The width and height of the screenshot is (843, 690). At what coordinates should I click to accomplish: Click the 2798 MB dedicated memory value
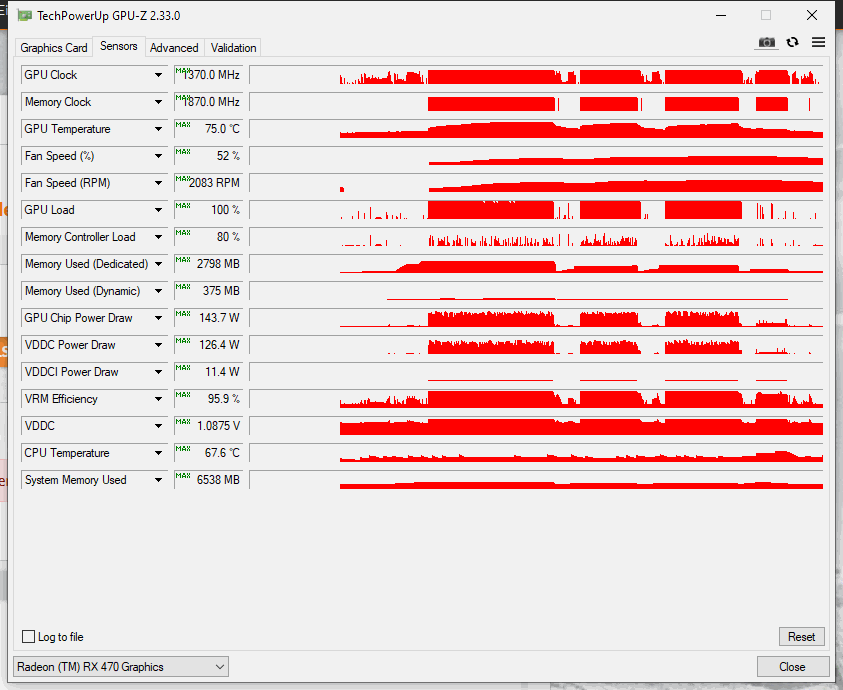pos(208,264)
